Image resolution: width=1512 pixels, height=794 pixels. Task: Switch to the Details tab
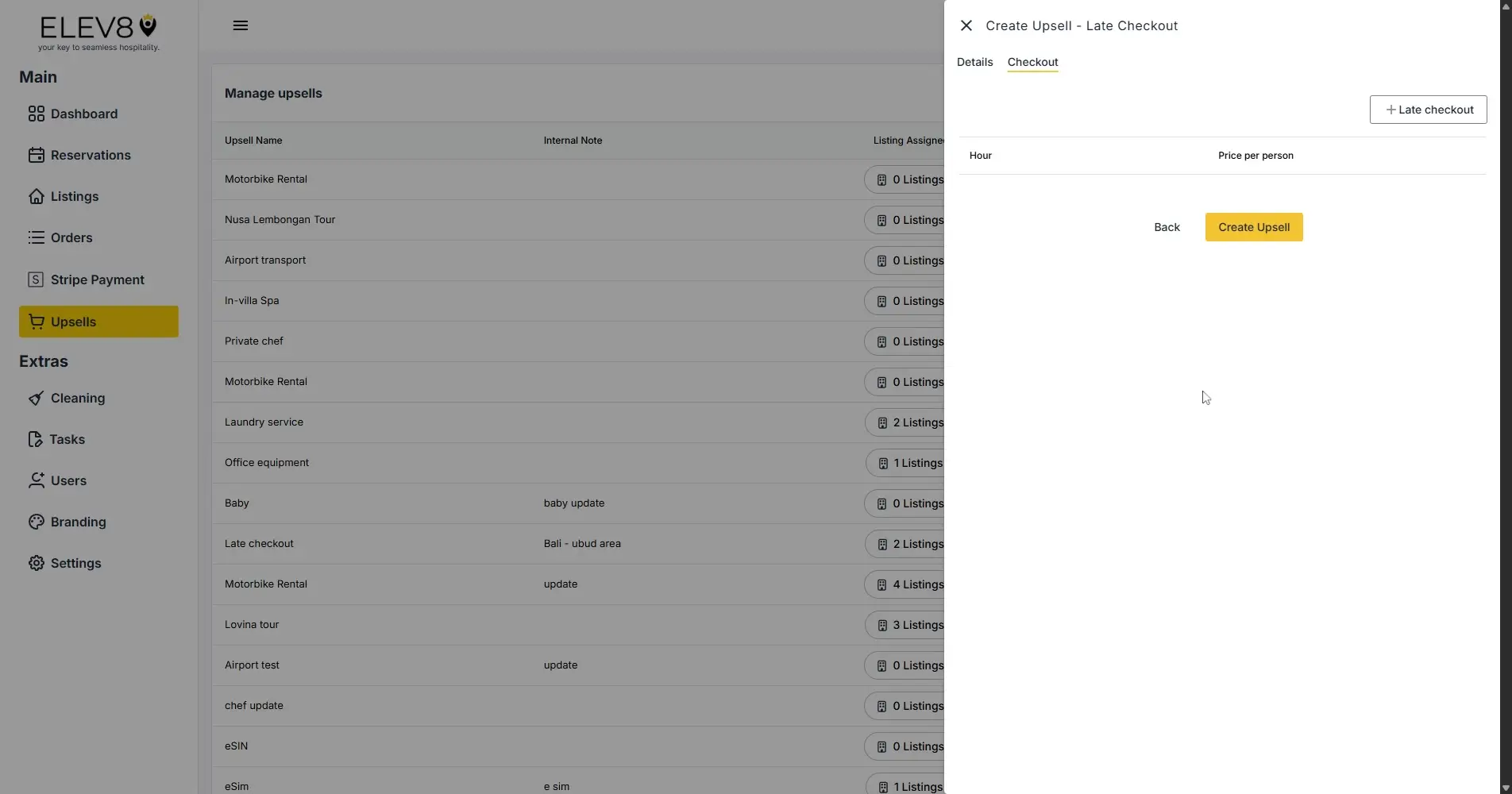click(x=974, y=62)
